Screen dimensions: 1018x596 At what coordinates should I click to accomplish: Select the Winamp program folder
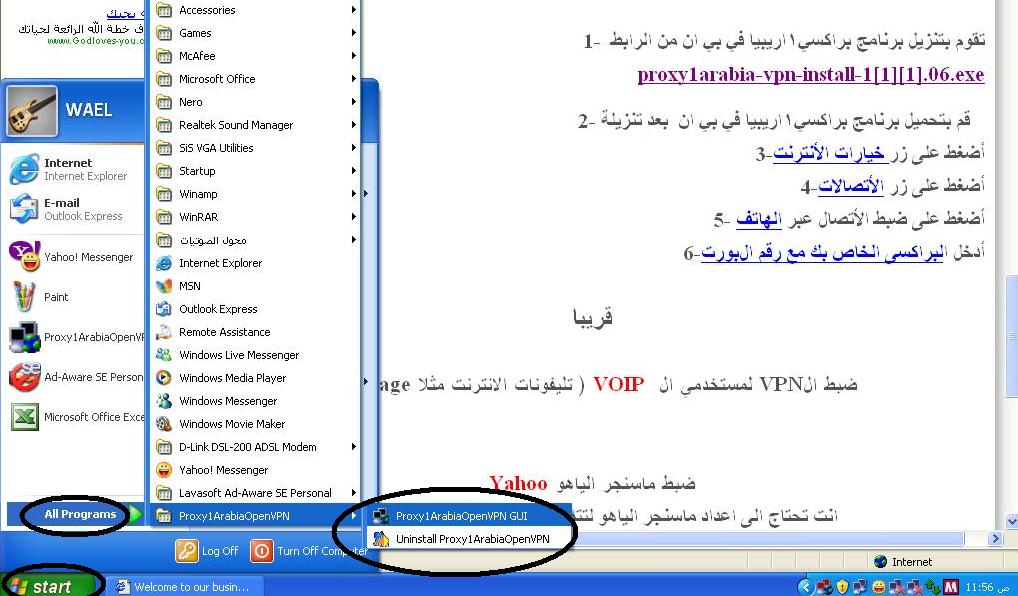256,194
